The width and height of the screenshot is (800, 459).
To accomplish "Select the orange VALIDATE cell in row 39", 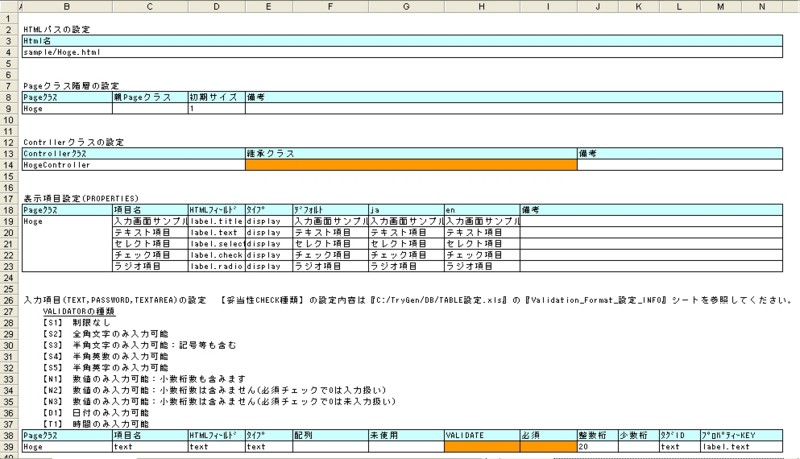I will tap(482, 447).
